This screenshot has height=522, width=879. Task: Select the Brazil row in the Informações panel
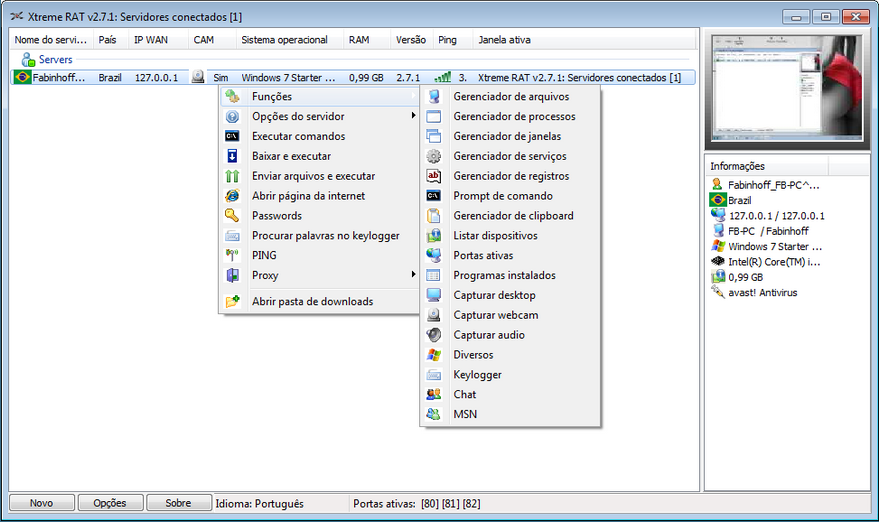click(739, 200)
